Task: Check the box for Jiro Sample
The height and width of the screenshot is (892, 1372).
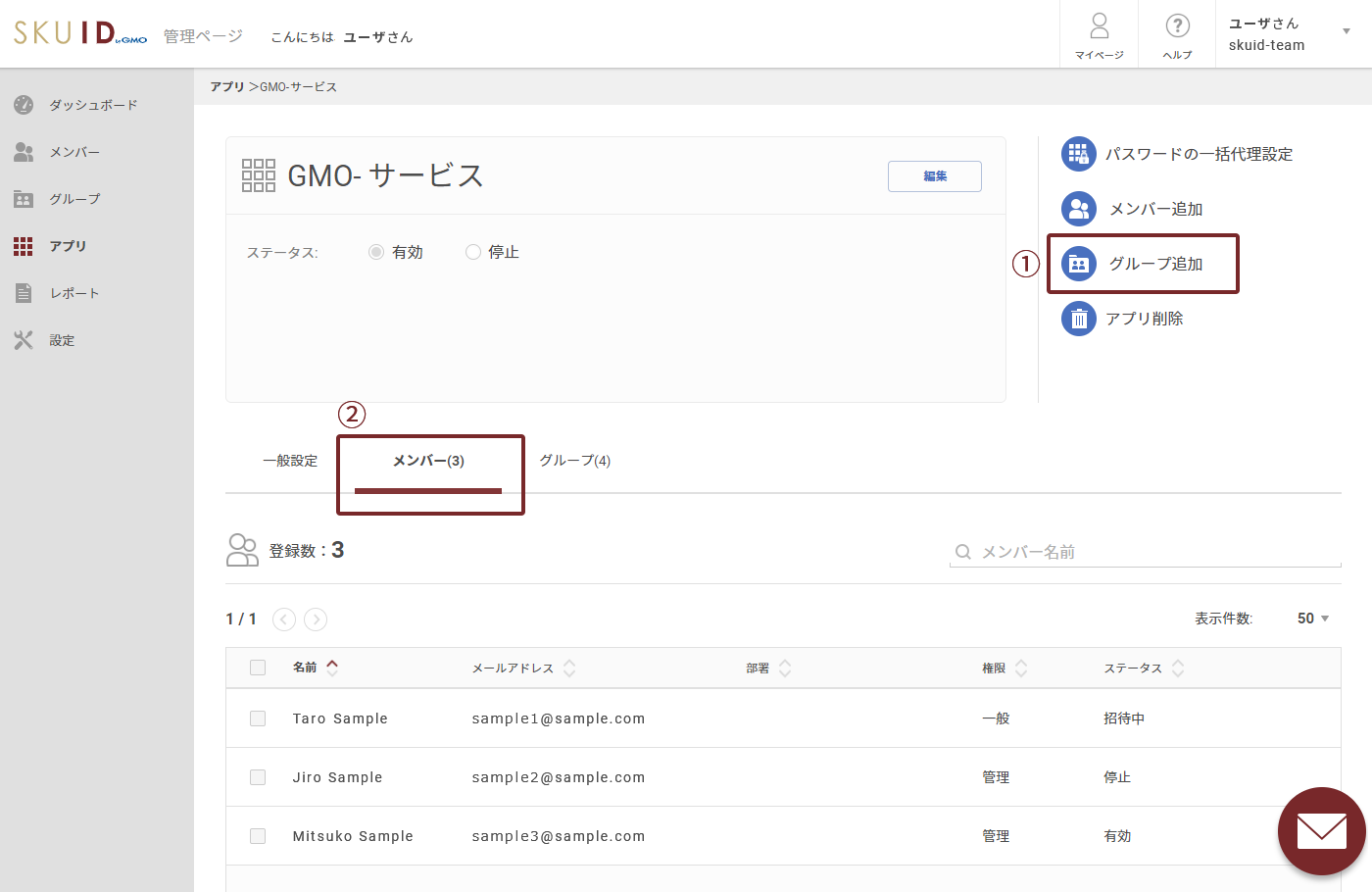Action: pyautogui.click(x=258, y=777)
